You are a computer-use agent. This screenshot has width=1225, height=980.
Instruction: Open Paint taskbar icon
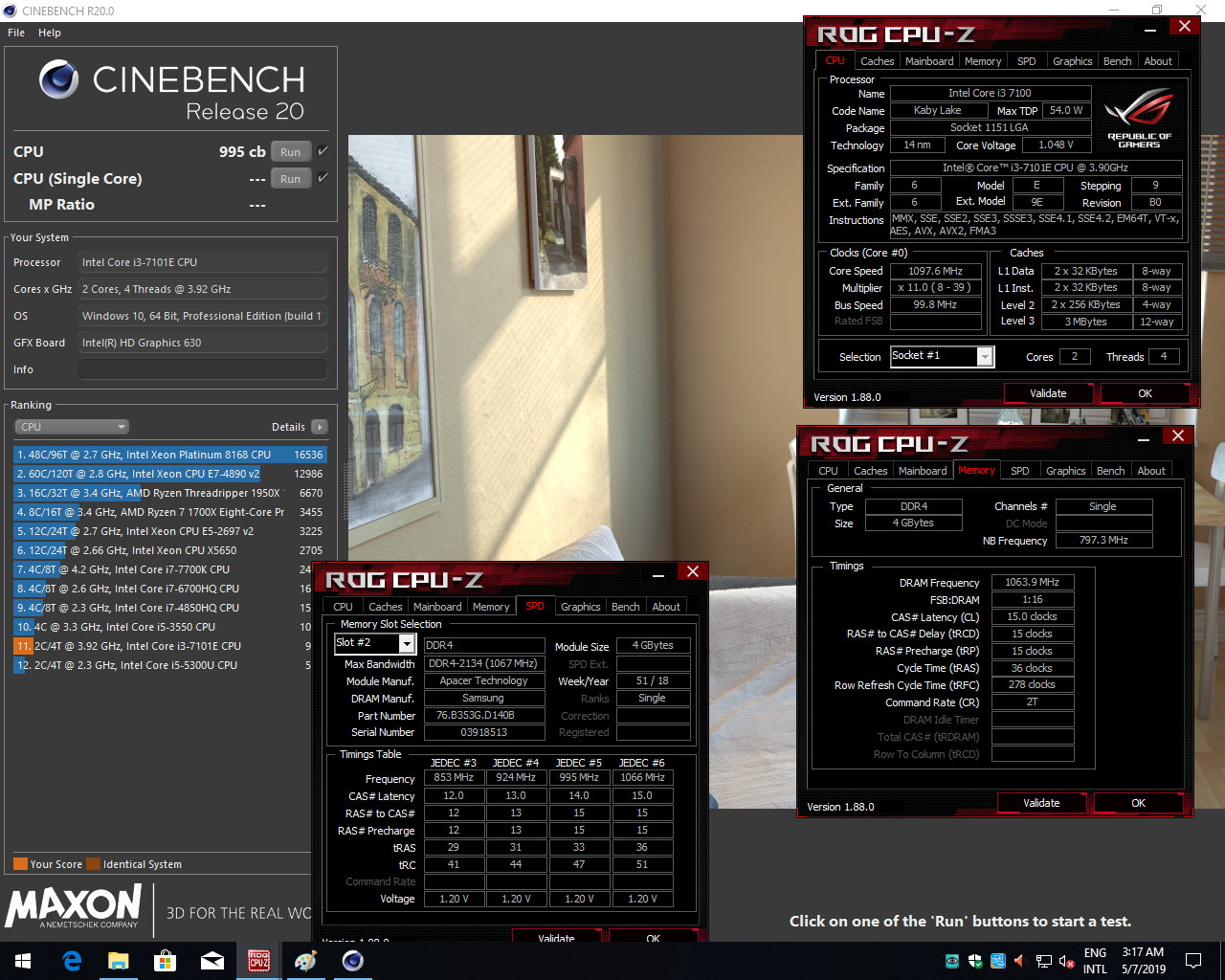(x=306, y=960)
